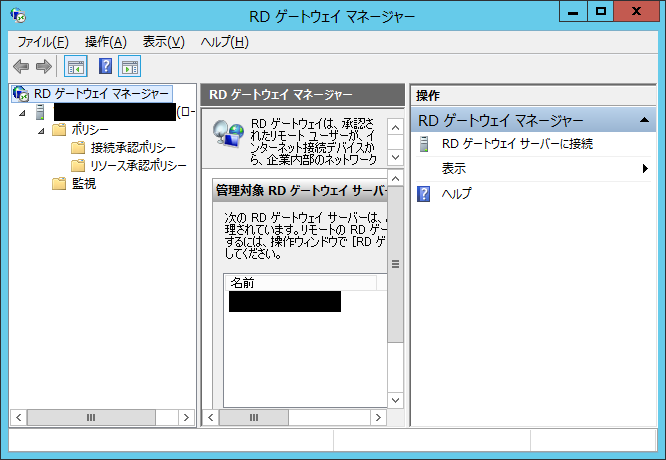666x460 pixels.
Task: Open the ヘルプ(H) menu
Action: (225, 42)
